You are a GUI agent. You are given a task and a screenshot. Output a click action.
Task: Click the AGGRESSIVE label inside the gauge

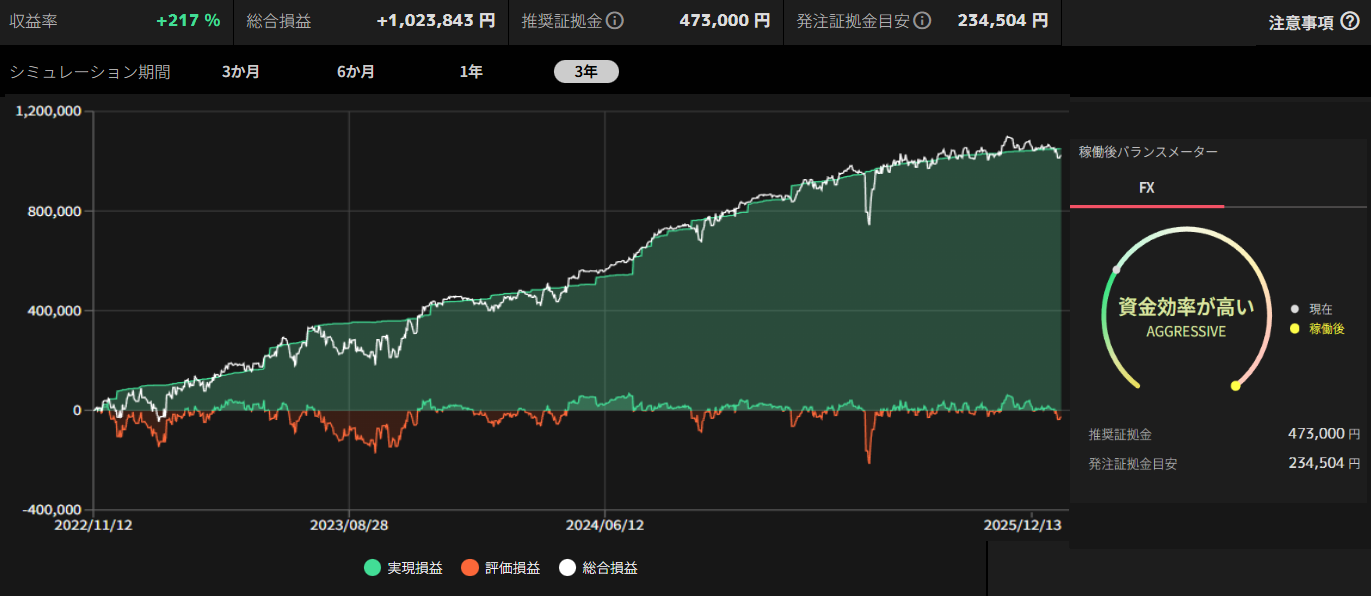tap(1185, 331)
